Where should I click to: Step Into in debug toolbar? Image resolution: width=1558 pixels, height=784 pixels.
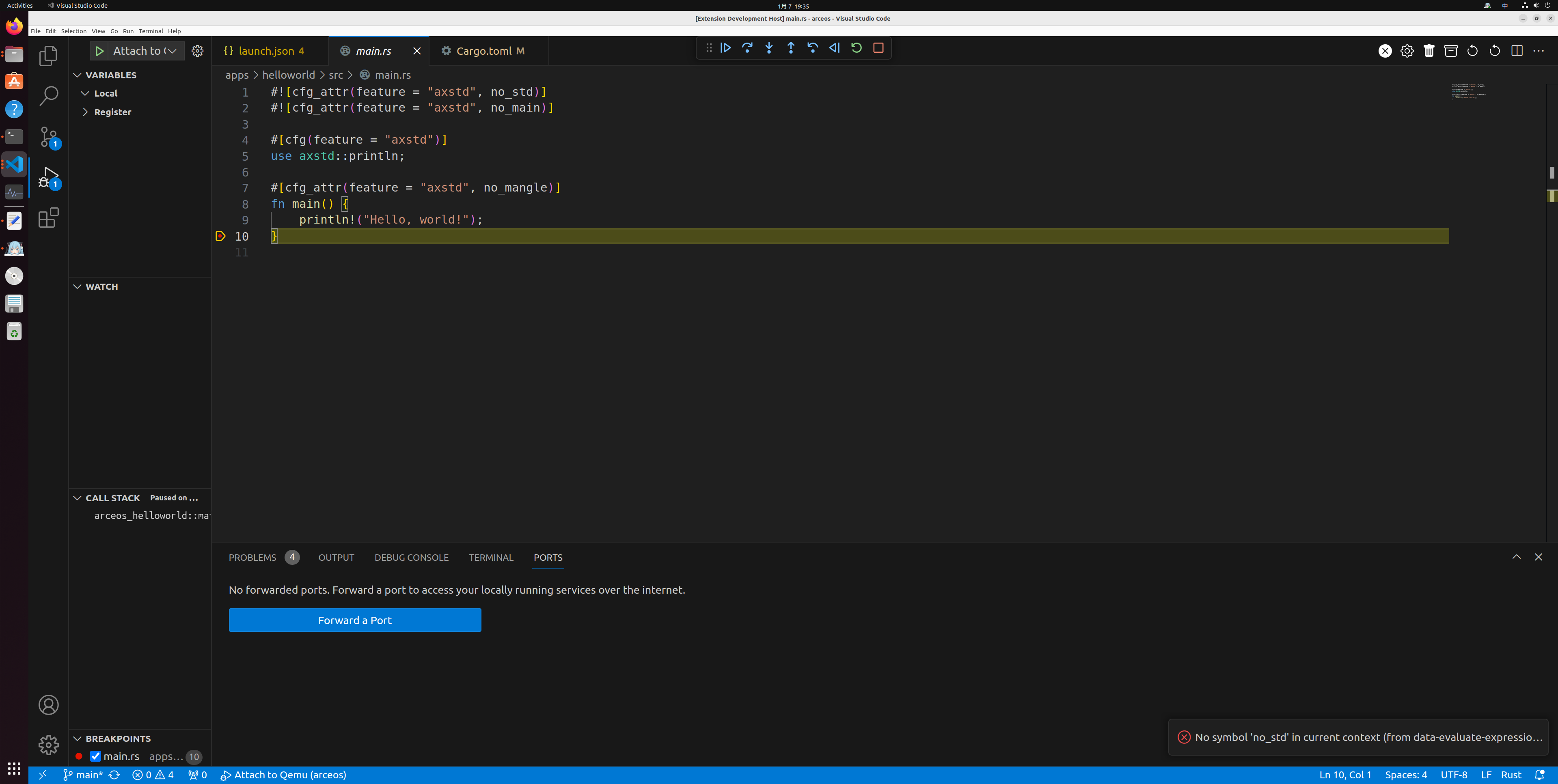coord(769,48)
